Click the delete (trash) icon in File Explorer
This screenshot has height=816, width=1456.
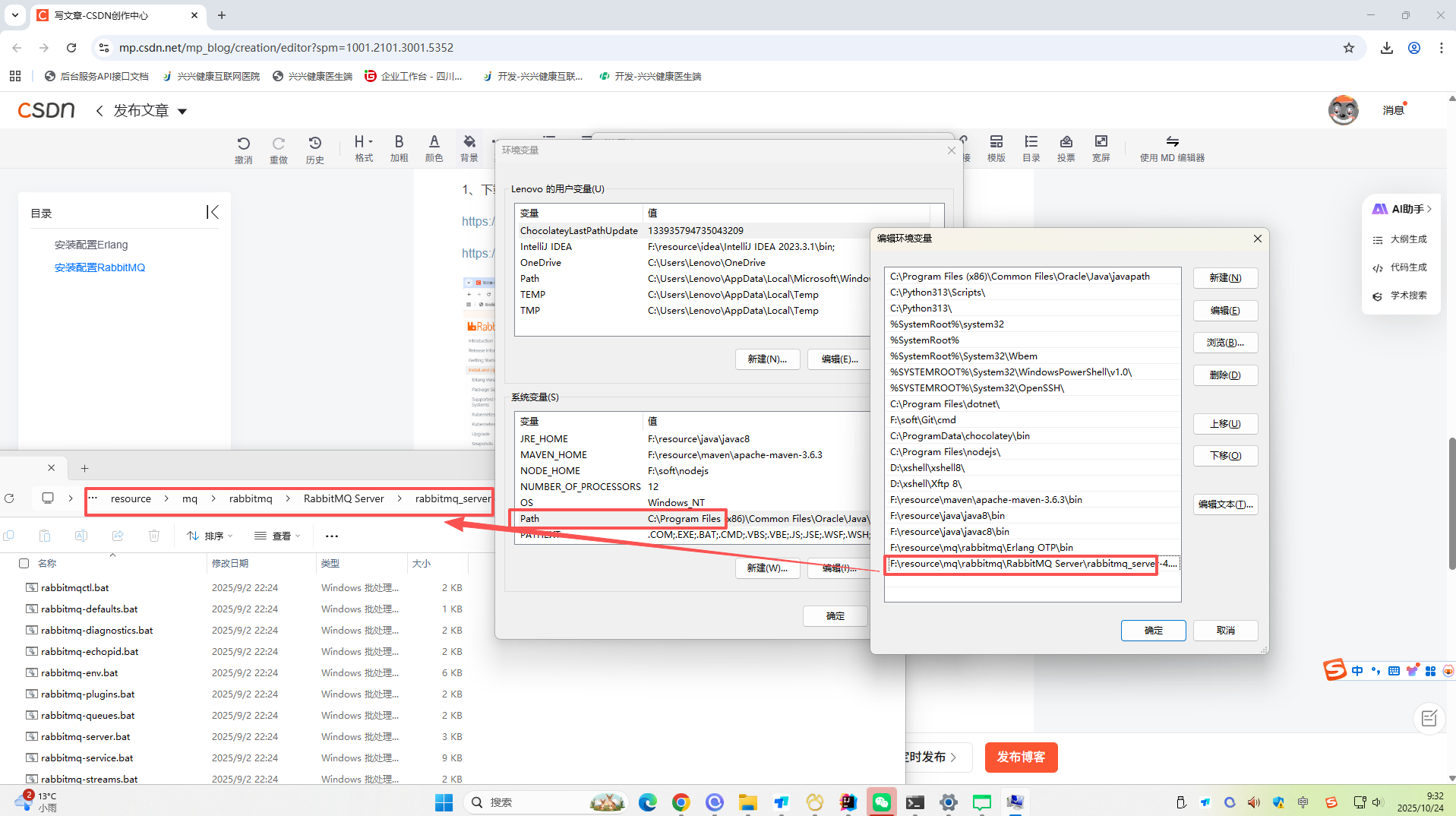154,536
